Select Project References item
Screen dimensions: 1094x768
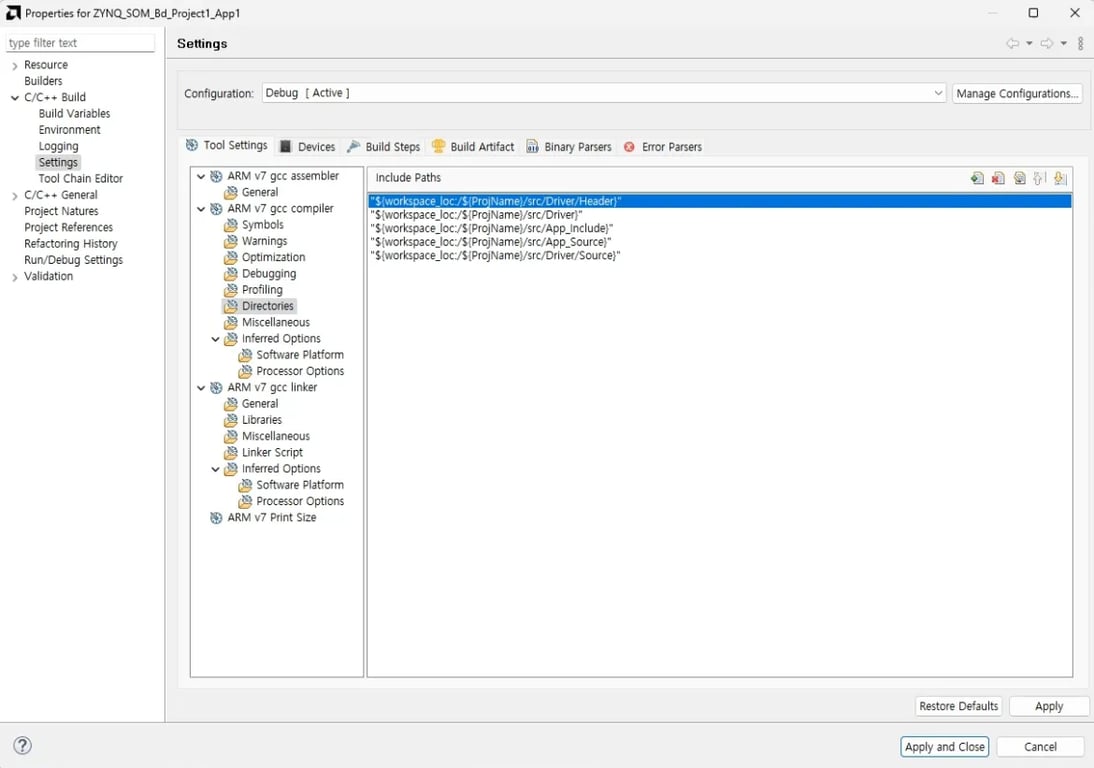click(x=68, y=227)
